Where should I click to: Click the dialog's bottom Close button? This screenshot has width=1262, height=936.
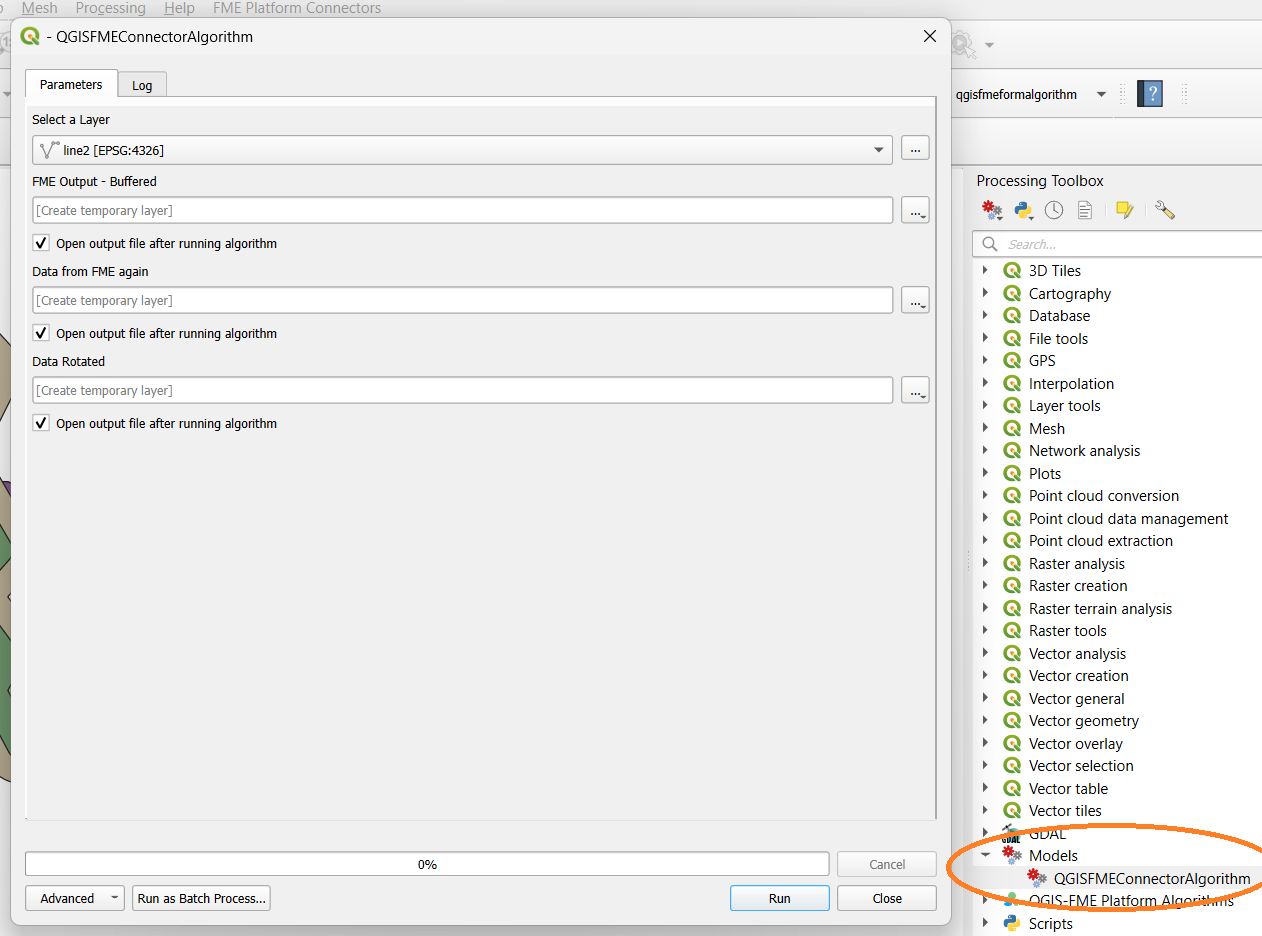pos(887,898)
